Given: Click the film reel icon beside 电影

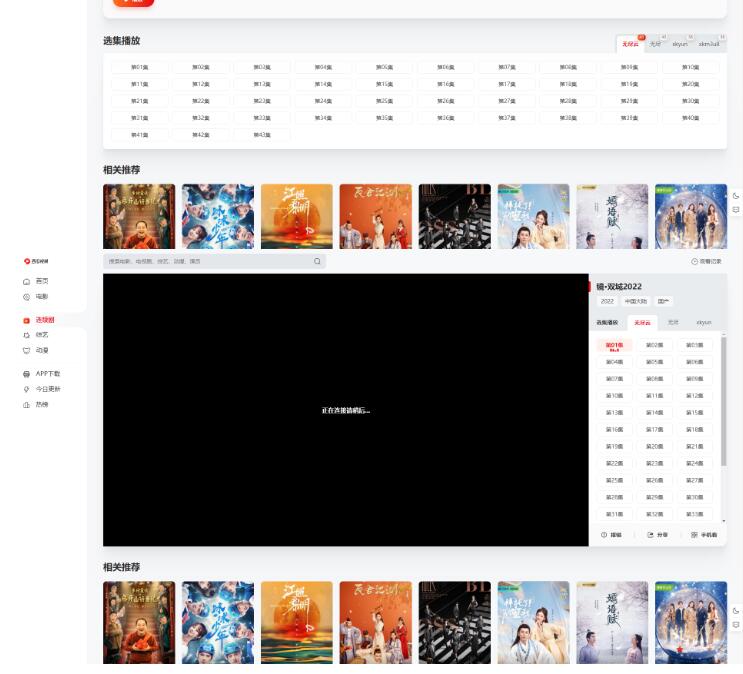Looking at the screenshot, I should pyautogui.click(x=27, y=297).
